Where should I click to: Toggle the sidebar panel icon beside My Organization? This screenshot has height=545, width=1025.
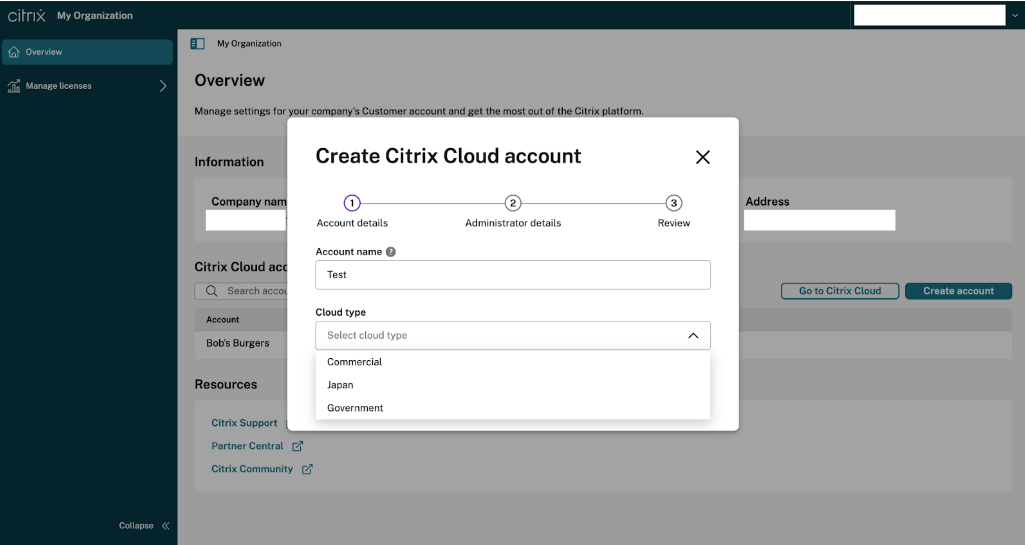point(198,44)
